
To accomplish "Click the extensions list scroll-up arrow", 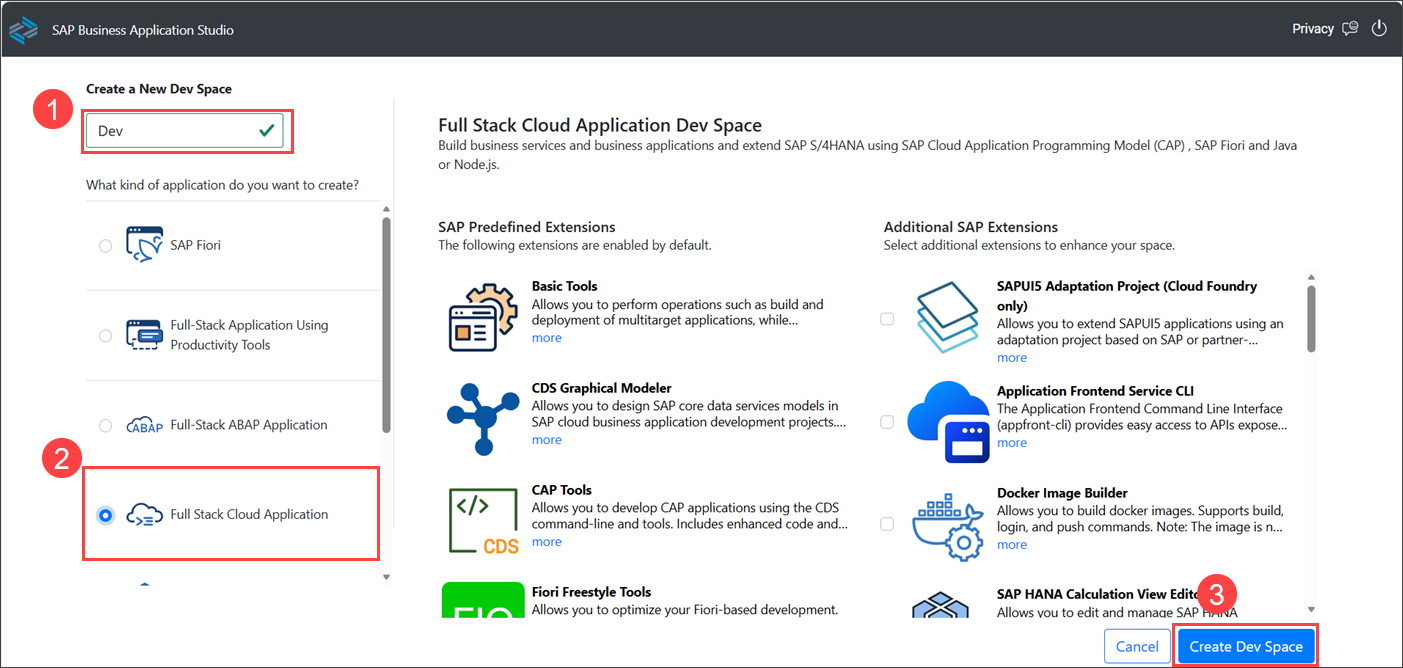I will (1311, 278).
